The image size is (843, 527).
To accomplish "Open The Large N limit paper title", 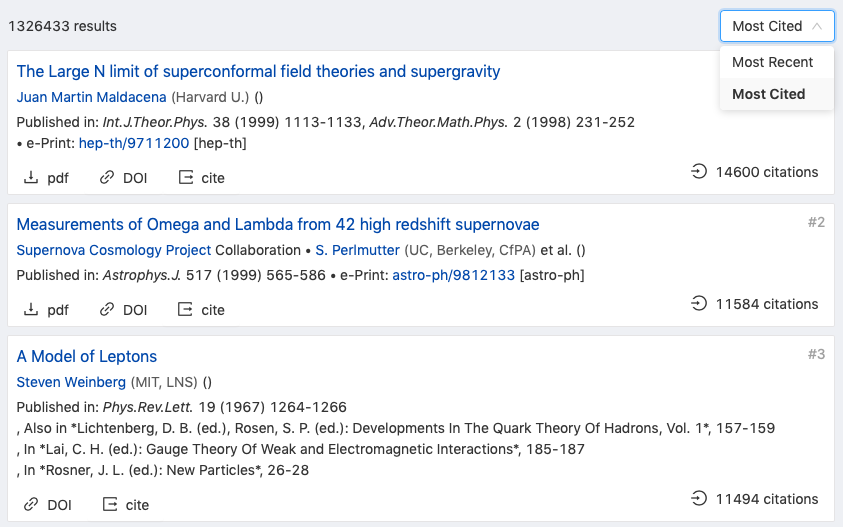I will pos(258,72).
